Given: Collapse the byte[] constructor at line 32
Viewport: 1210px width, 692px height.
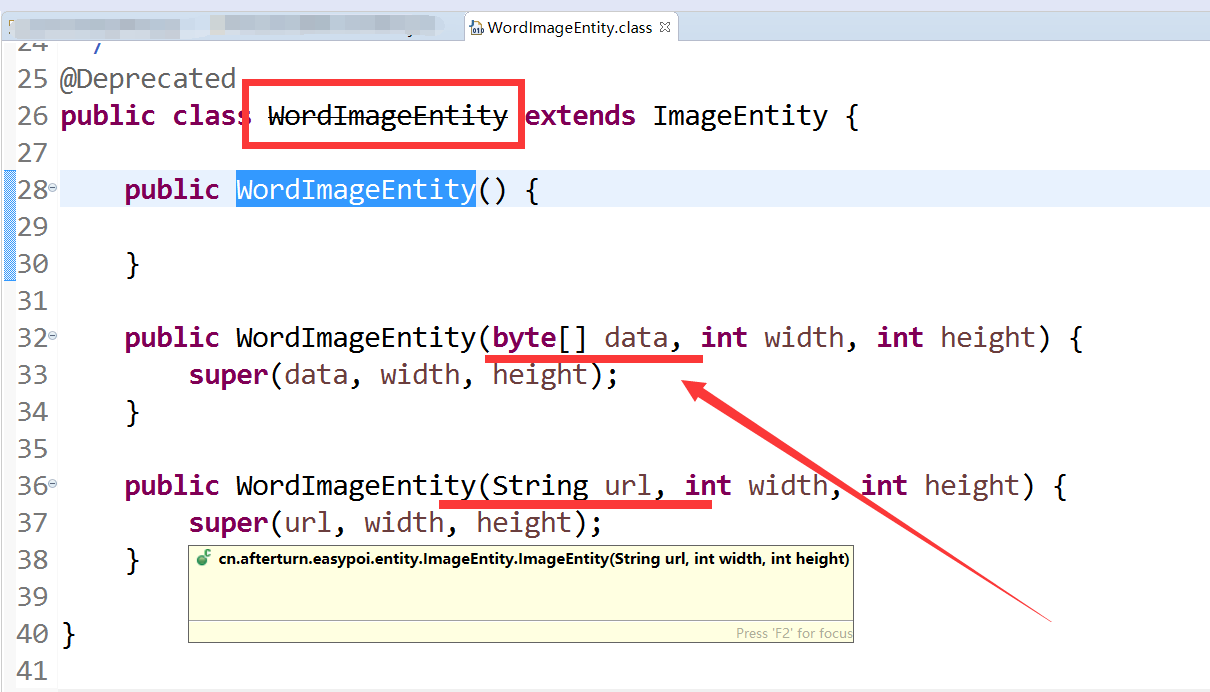Looking at the screenshot, I should [x=53, y=337].
